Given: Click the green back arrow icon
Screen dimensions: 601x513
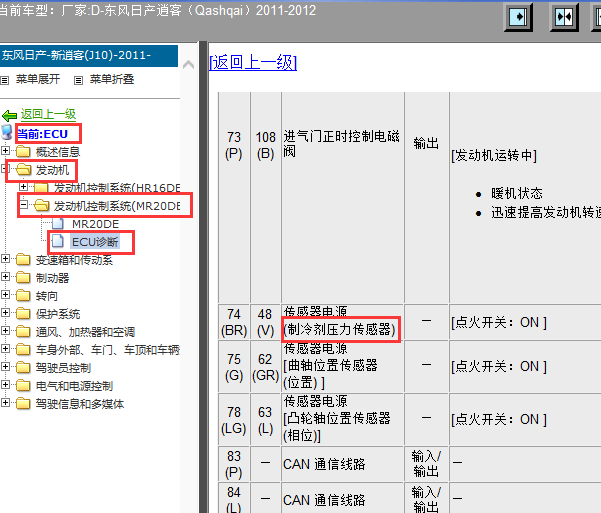Looking at the screenshot, I should [x=9, y=115].
